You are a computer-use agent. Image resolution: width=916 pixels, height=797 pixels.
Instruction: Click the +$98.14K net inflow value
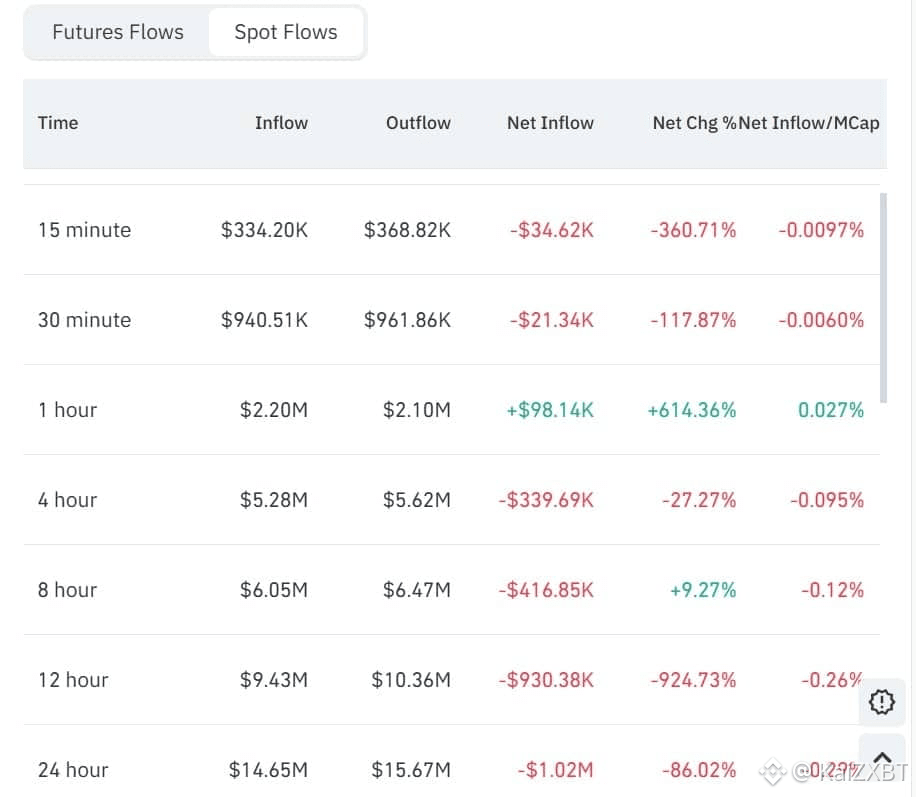coord(551,410)
